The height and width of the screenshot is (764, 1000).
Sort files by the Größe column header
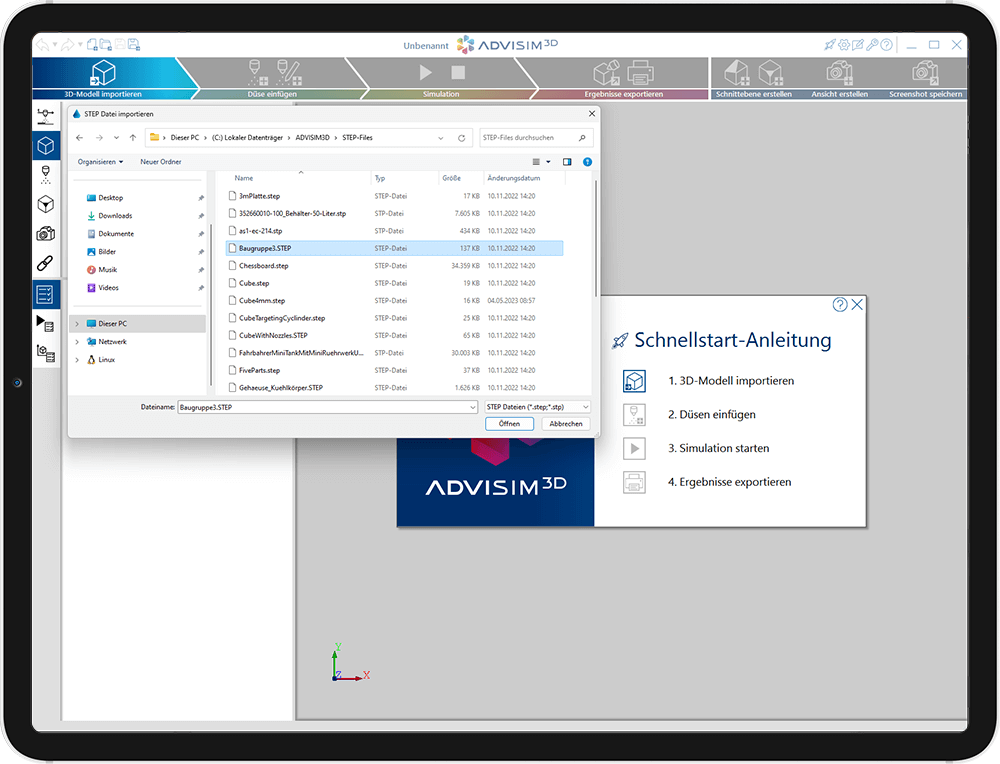click(x=452, y=178)
